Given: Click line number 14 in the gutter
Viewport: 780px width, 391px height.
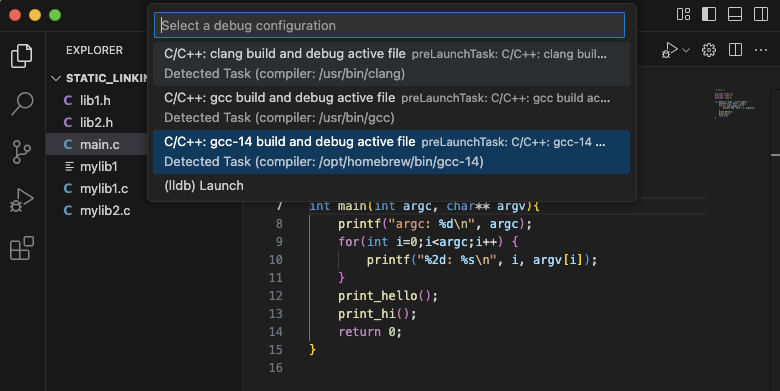Looking at the screenshot, I should coord(276,332).
